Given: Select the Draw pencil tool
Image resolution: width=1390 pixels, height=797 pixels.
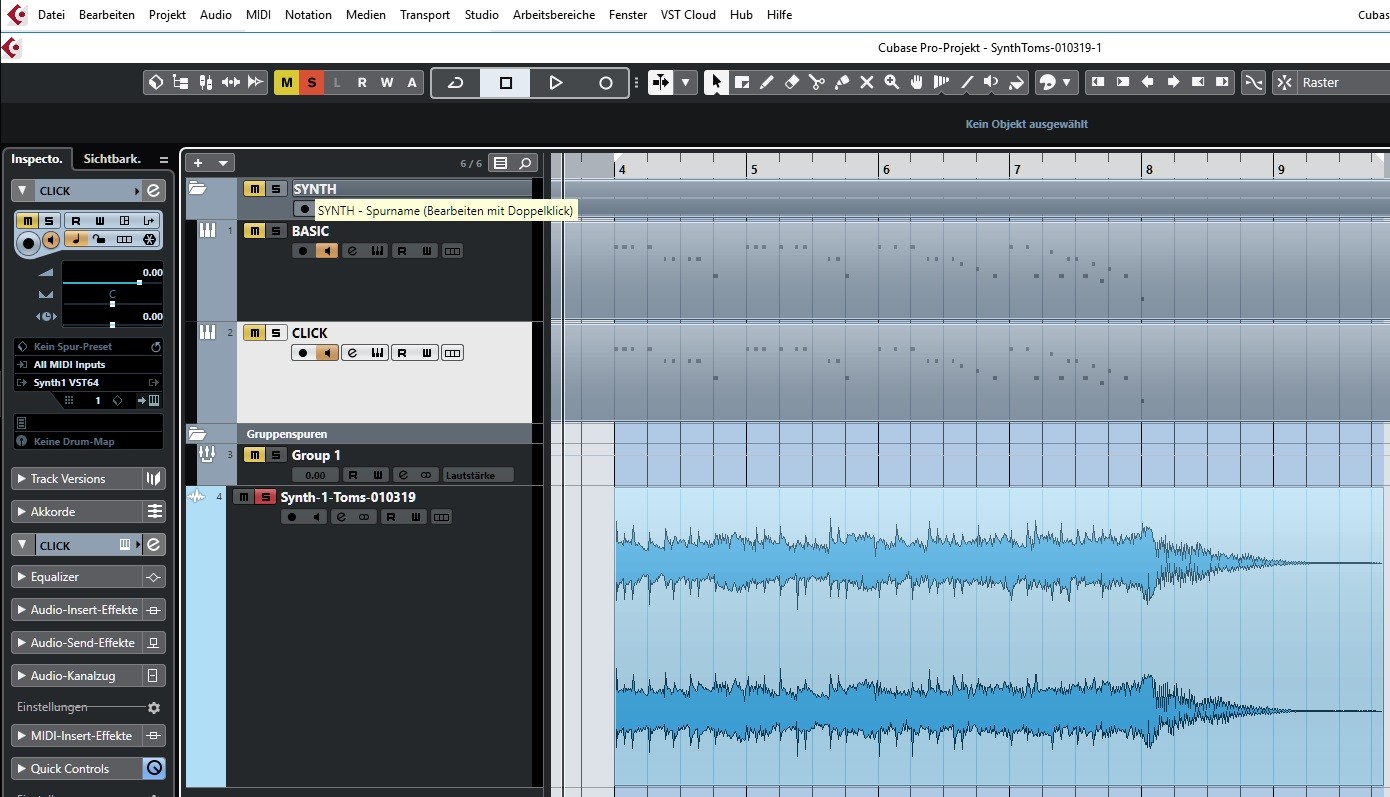Looking at the screenshot, I should 767,83.
